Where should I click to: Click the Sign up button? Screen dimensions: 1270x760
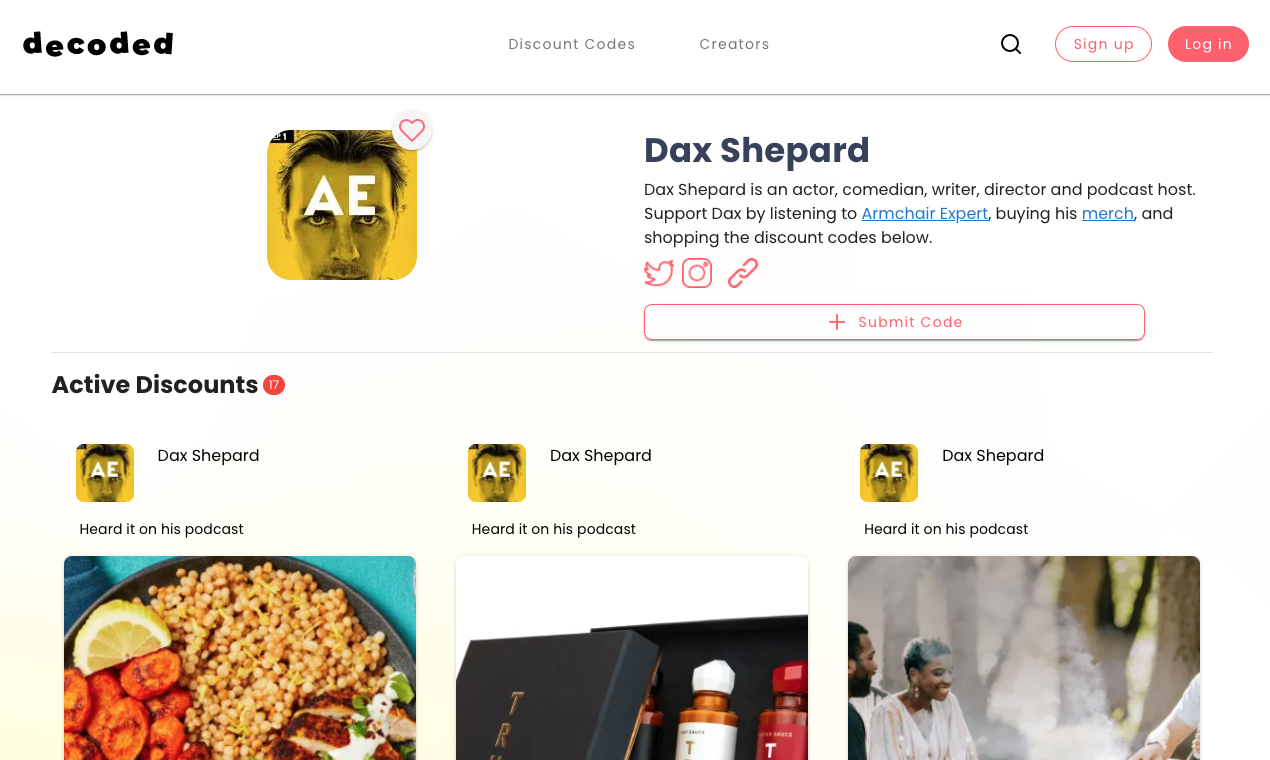(x=1103, y=44)
